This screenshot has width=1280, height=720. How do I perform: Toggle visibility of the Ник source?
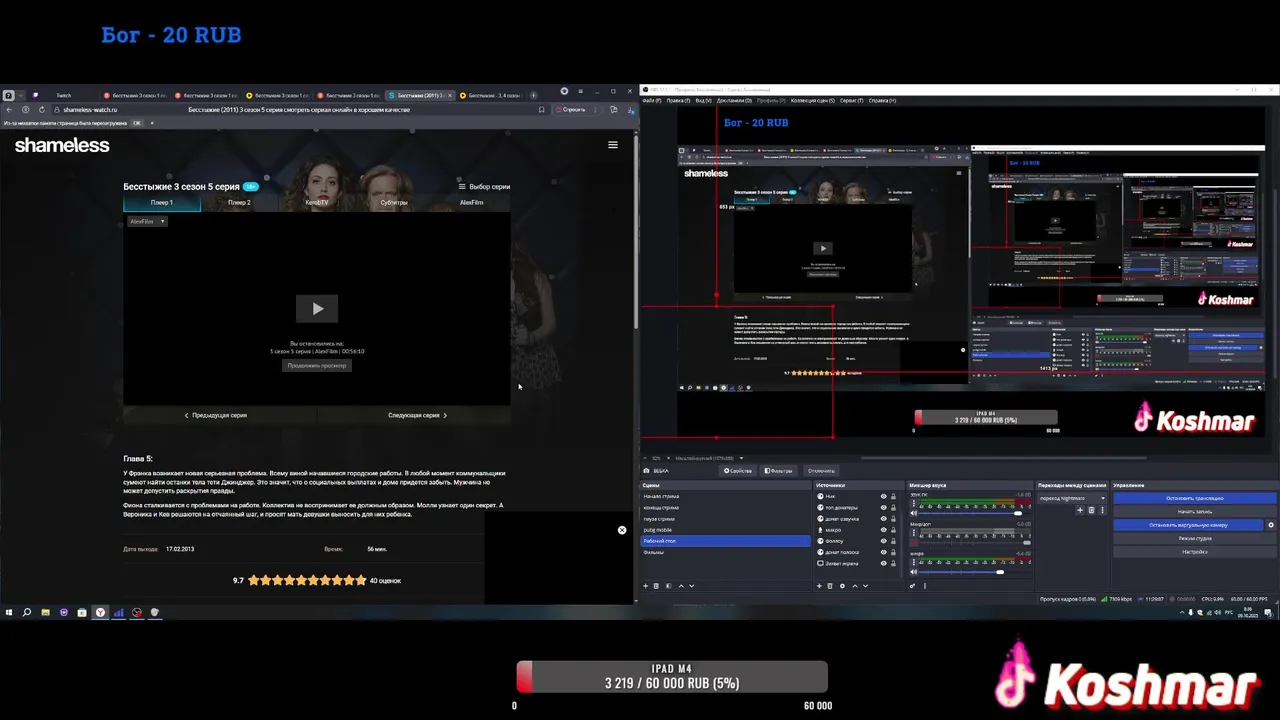tap(883, 496)
